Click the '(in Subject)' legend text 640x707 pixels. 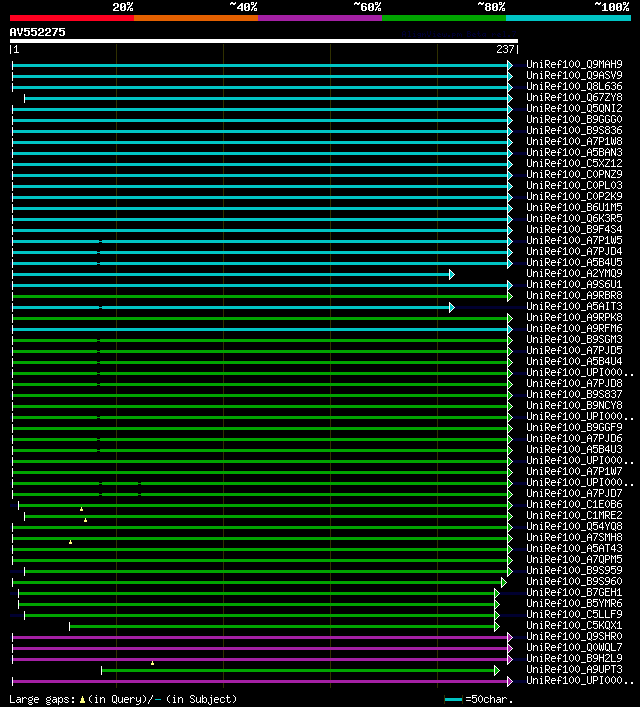coord(201,700)
